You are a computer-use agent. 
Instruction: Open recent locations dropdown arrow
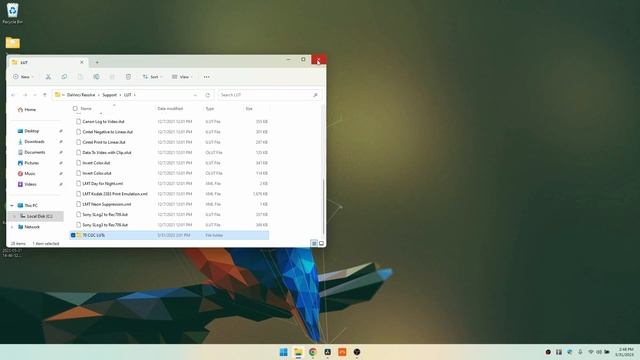click(x=35, y=95)
